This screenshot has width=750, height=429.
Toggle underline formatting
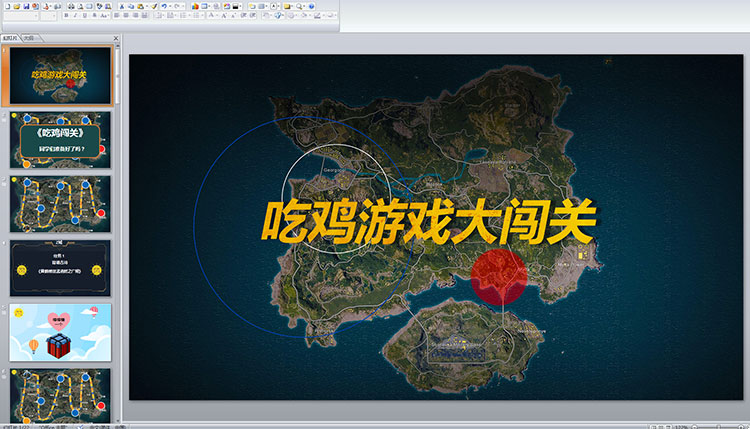[x=85, y=15]
